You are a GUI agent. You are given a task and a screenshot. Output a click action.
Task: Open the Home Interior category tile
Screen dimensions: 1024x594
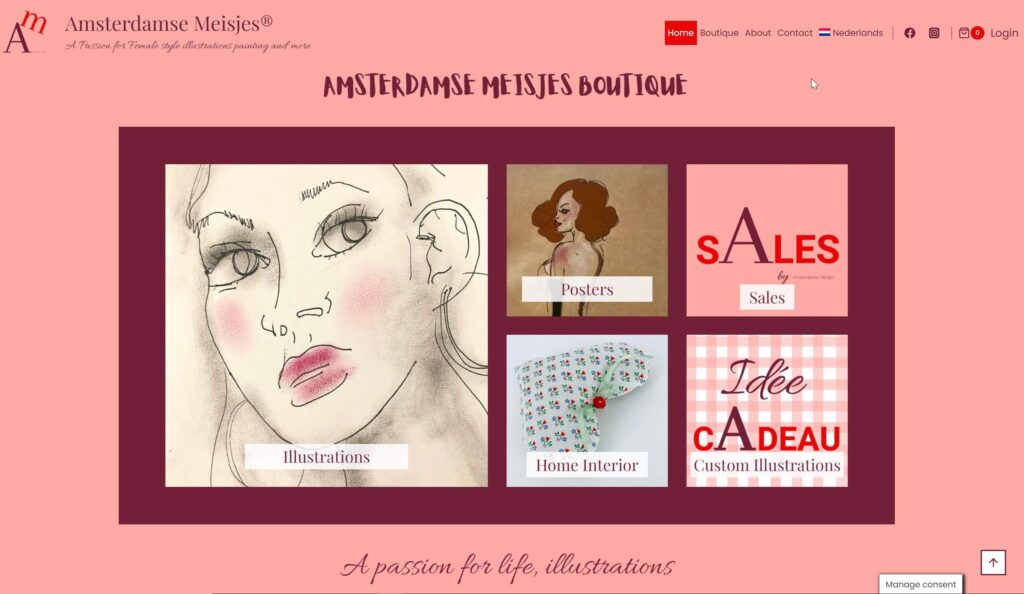587,411
